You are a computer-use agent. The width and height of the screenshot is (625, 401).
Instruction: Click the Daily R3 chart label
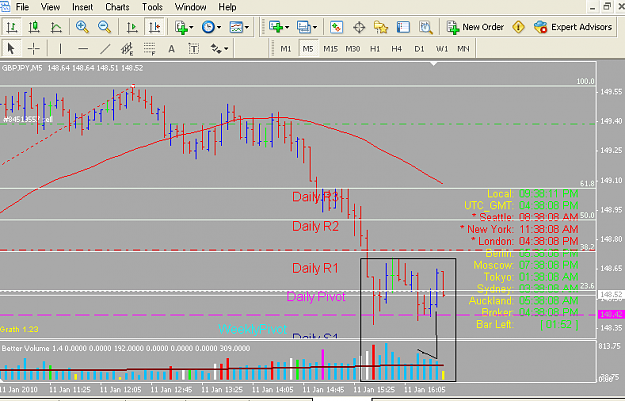[315, 197]
